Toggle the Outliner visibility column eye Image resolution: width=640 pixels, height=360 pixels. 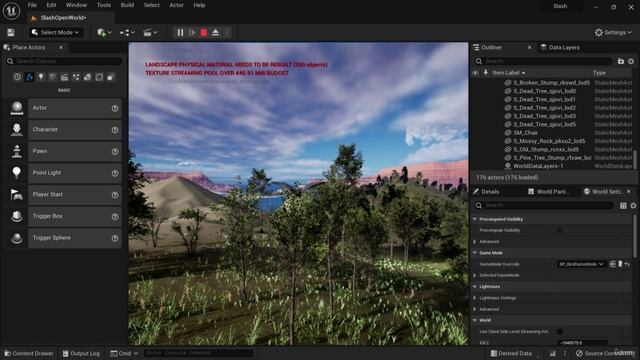click(476, 73)
